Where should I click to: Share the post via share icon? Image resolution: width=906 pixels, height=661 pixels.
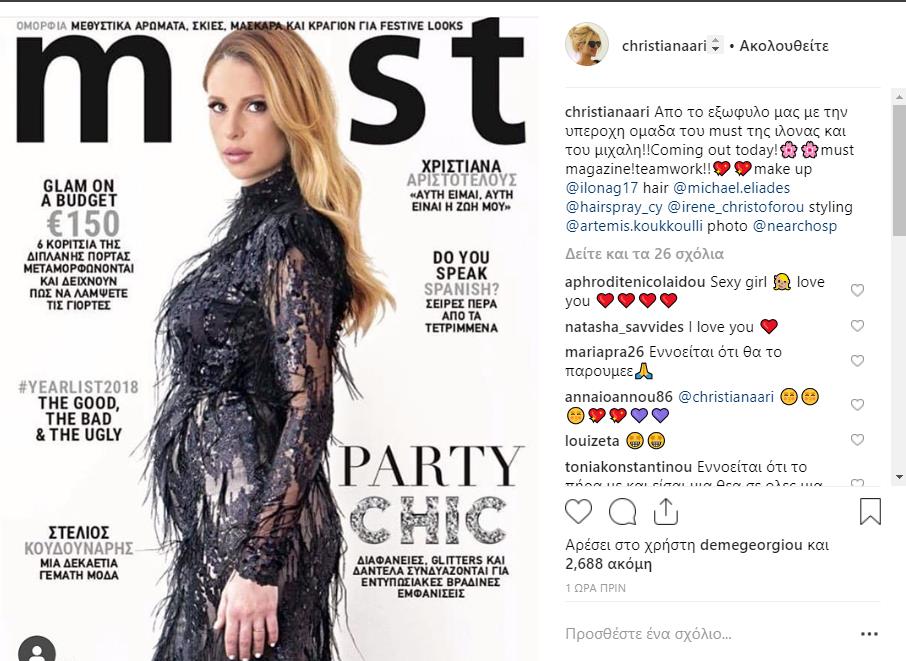pyautogui.click(x=666, y=511)
